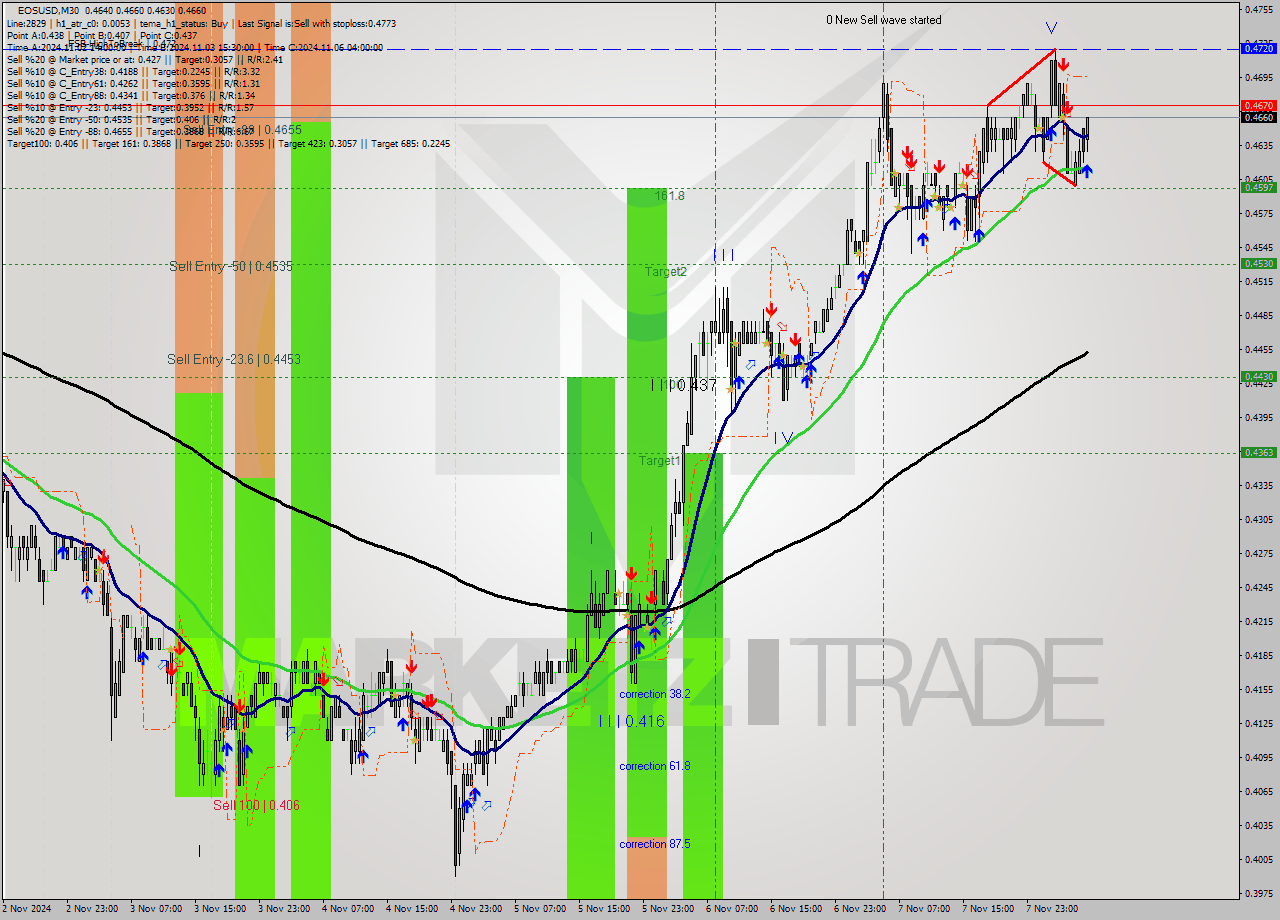Click the 0.4755 price scale value
The width and height of the screenshot is (1280, 920).
pos(1258,9)
